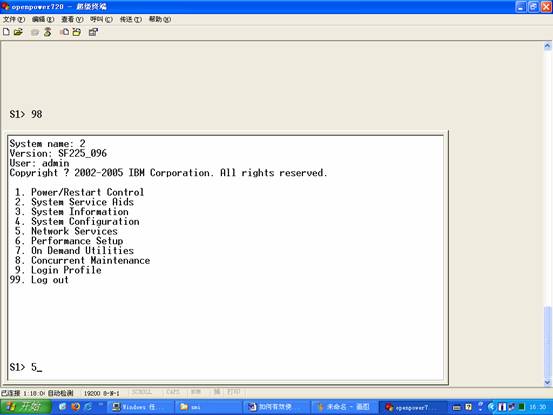Open the 查看(V) menu
This screenshot has width=553, height=415.
[72, 19]
